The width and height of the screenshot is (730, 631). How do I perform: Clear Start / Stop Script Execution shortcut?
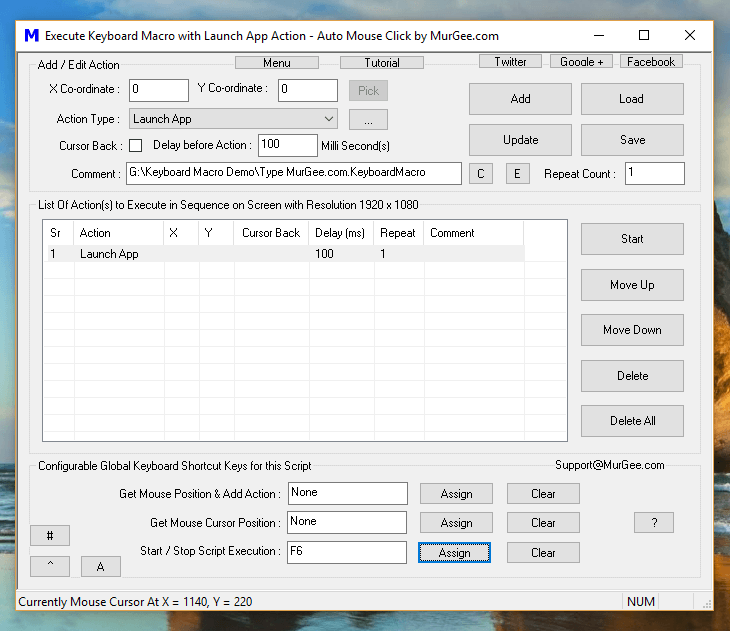click(543, 552)
